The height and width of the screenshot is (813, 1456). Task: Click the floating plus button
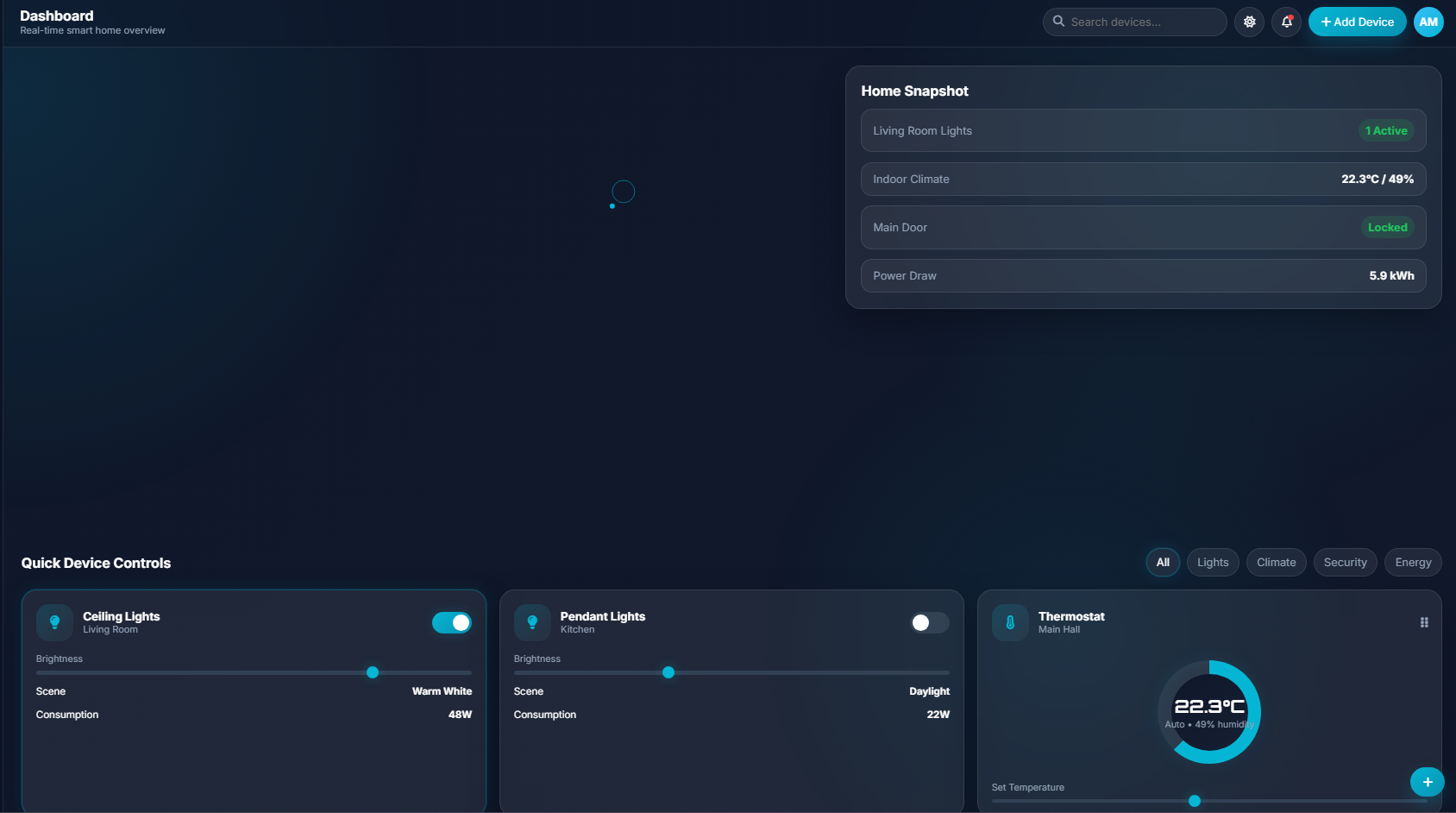tap(1427, 782)
